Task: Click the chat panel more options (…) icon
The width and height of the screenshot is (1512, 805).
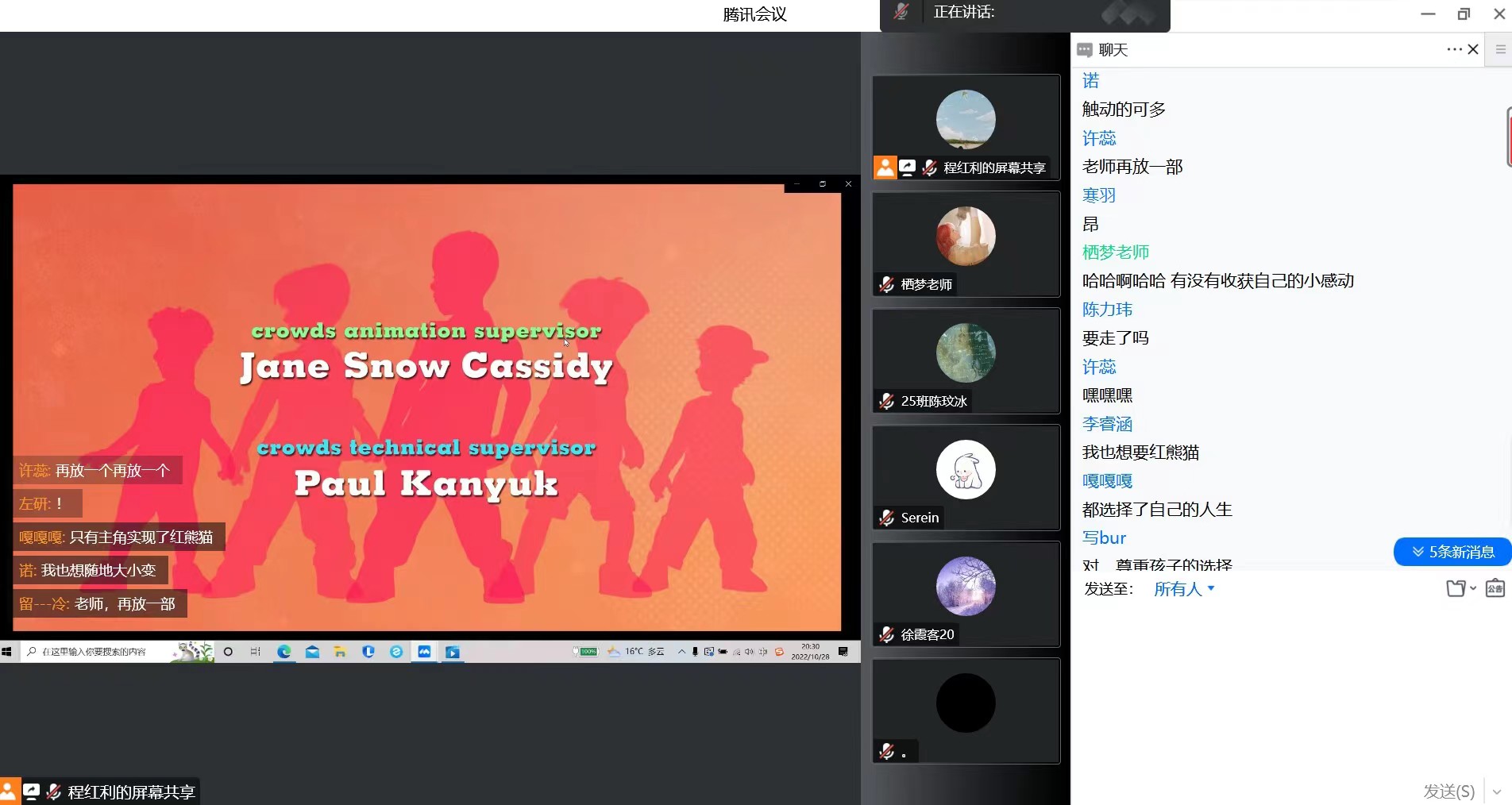Action: [x=1453, y=49]
